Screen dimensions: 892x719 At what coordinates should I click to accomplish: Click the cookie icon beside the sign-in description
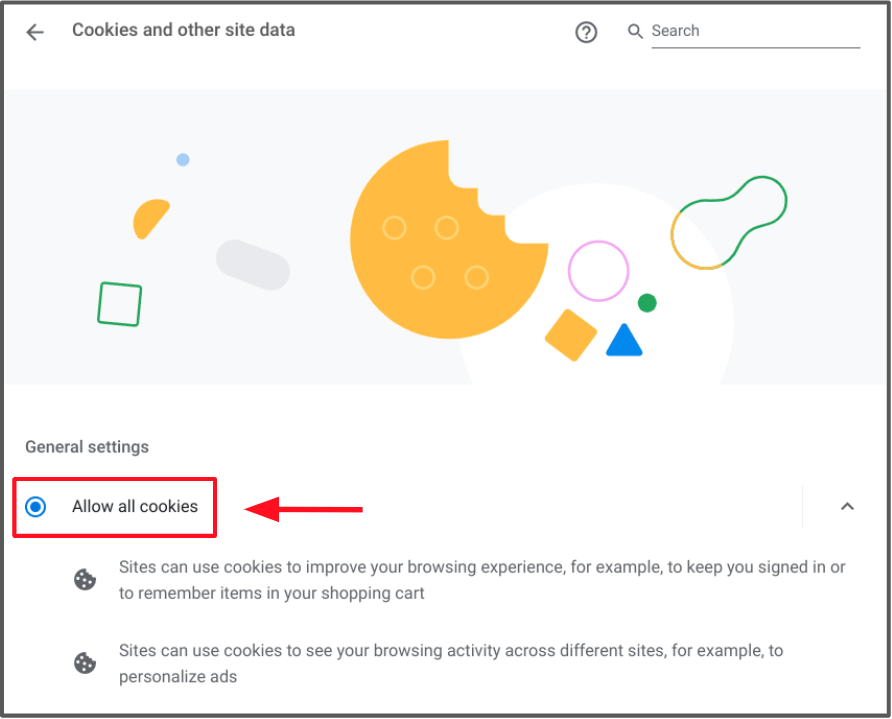tap(85, 579)
